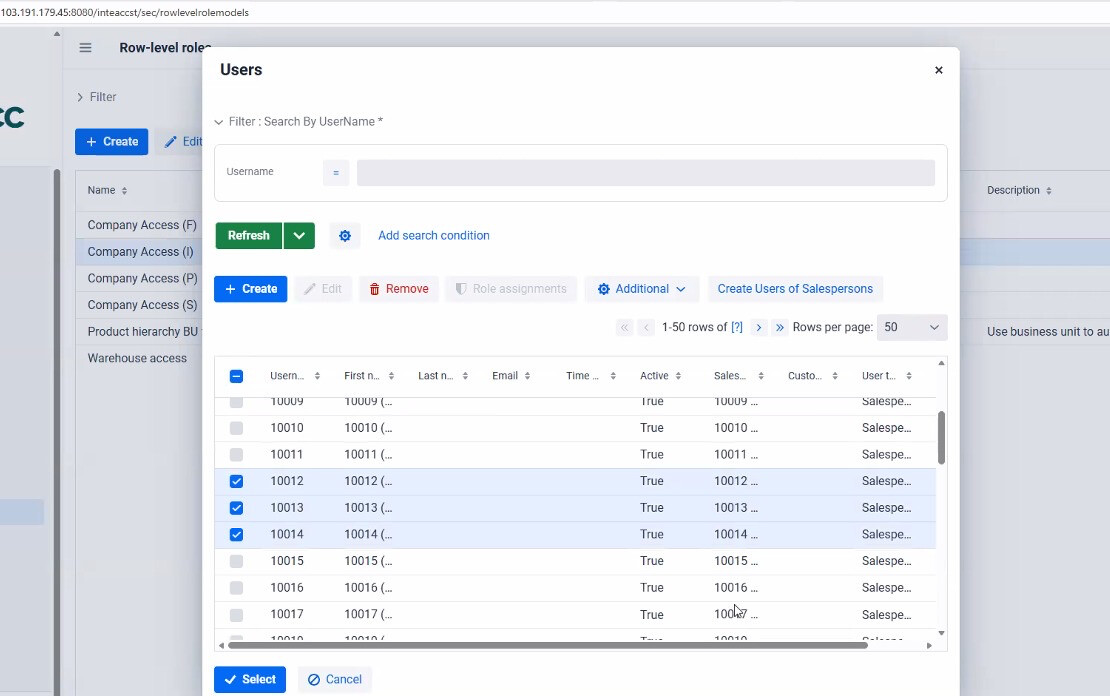The height and width of the screenshot is (696, 1110).
Task: Click the horizontal table scrollbar
Action: (546, 645)
